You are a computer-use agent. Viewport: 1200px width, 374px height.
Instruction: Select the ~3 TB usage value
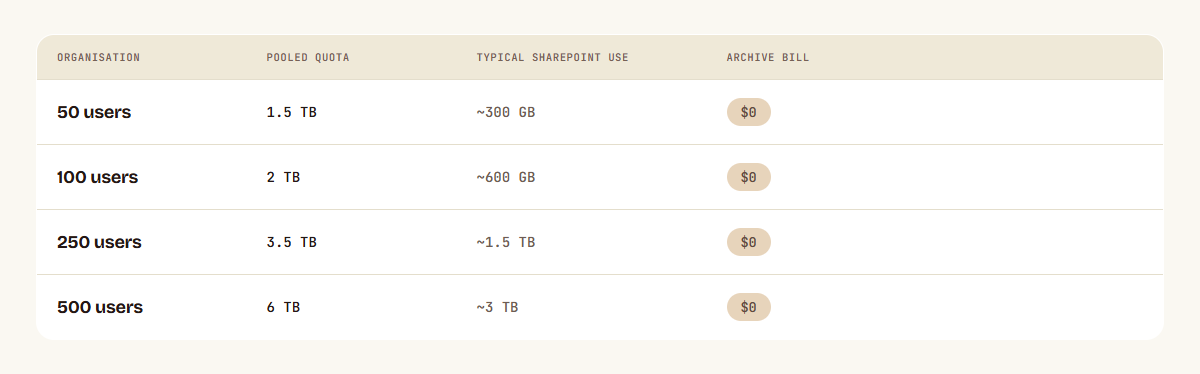click(x=497, y=307)
